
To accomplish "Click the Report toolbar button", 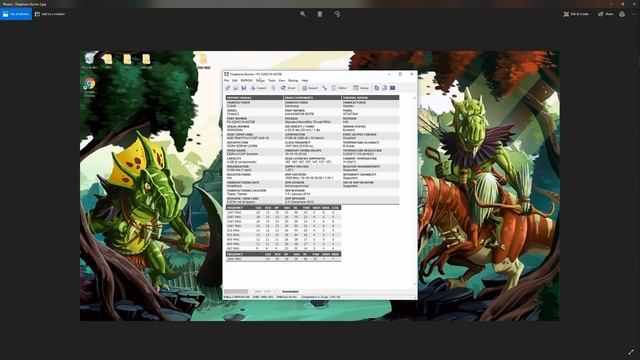I will (x=310, y=88).
